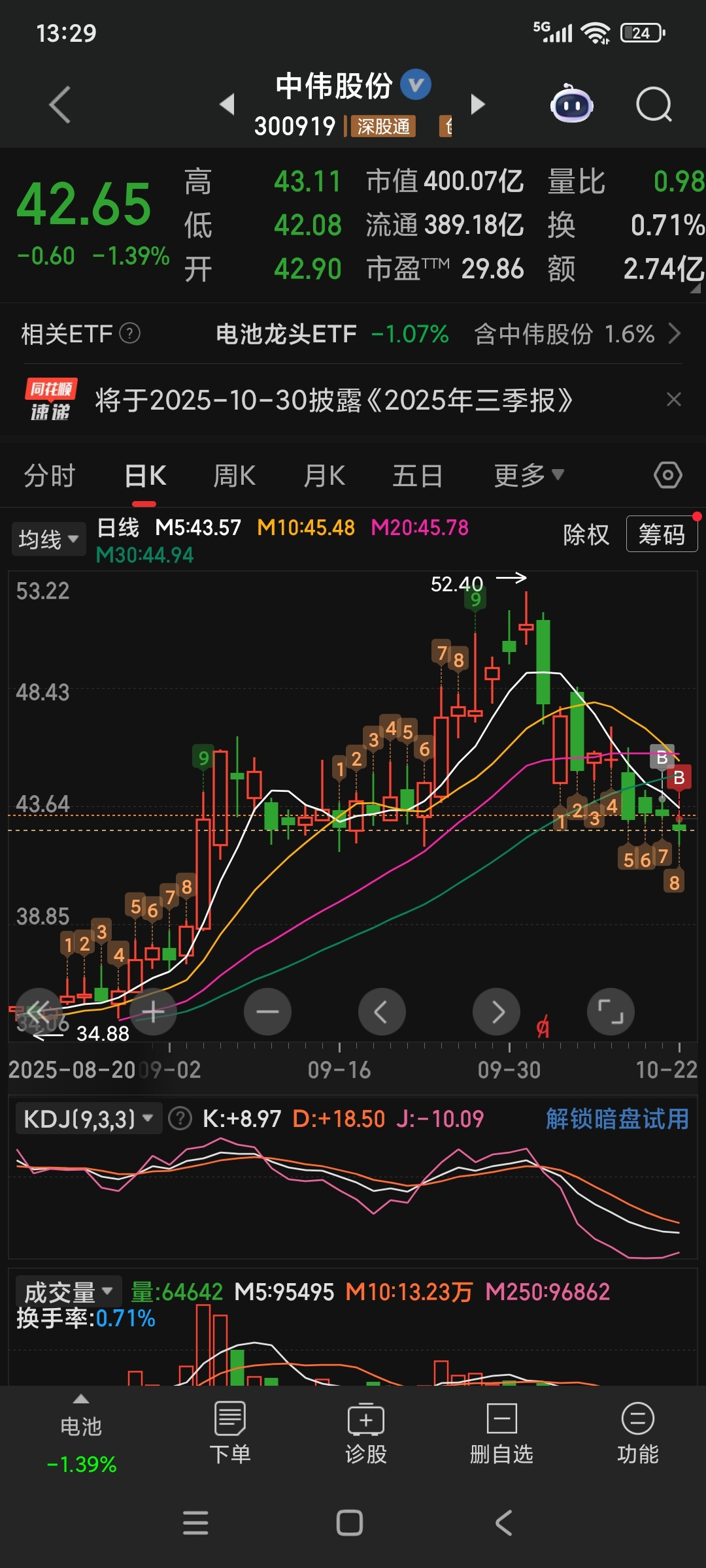Go back using the top-left arrow
Viewport: 706px width, 1568px height.
tap(60, 105)
